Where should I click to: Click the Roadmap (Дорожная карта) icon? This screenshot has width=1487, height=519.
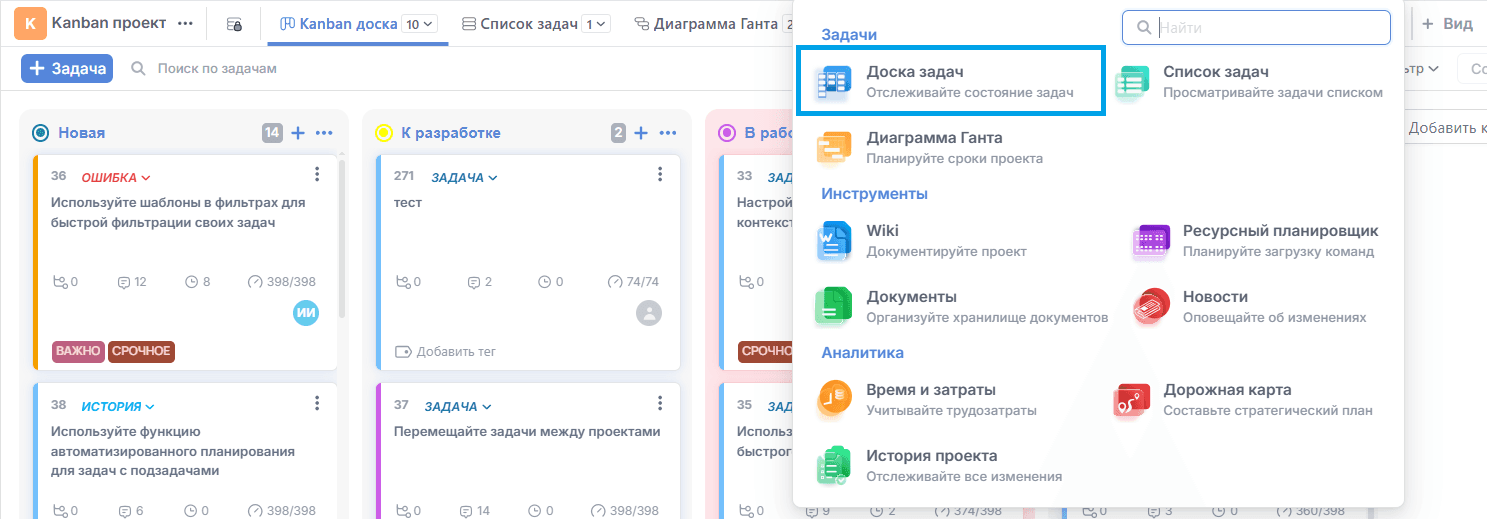tap(1131, 399)
